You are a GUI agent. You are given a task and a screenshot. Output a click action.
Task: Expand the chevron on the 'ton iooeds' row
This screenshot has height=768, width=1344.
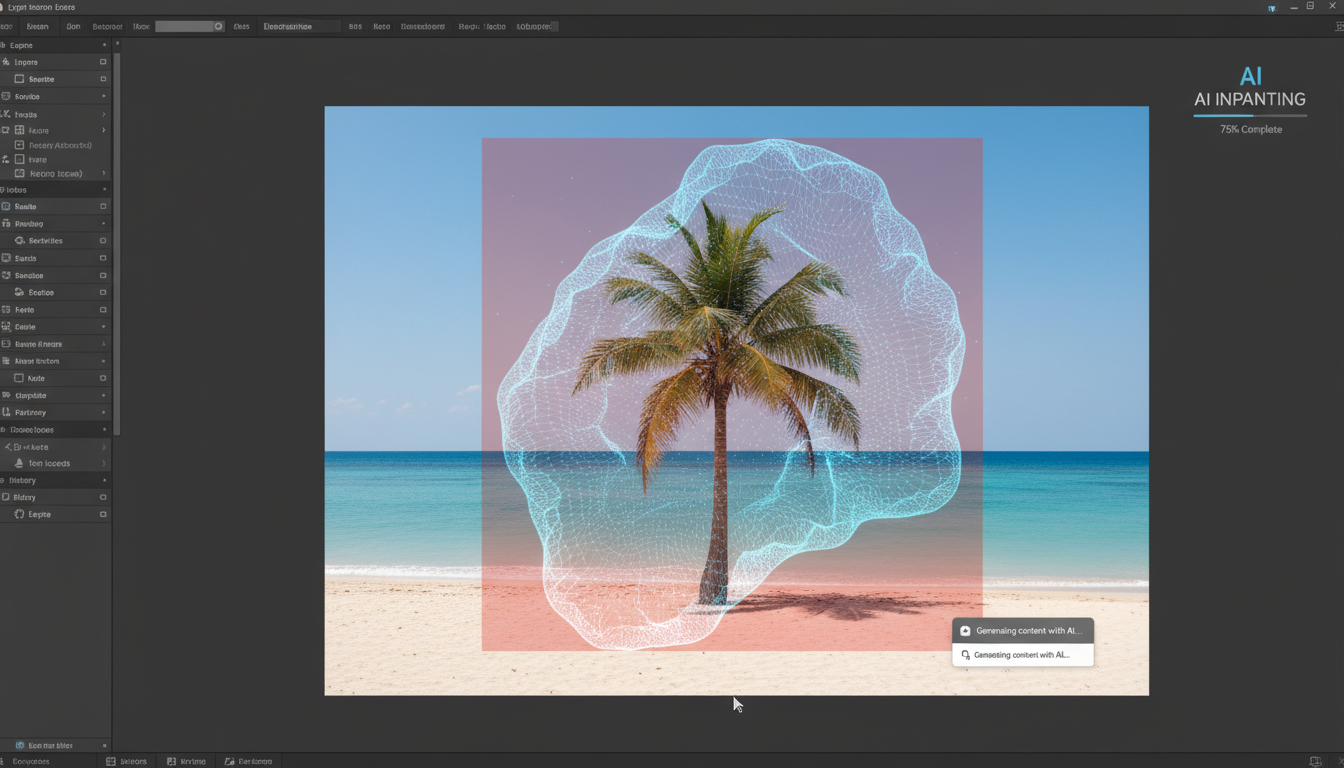click(x=103, y=463)
